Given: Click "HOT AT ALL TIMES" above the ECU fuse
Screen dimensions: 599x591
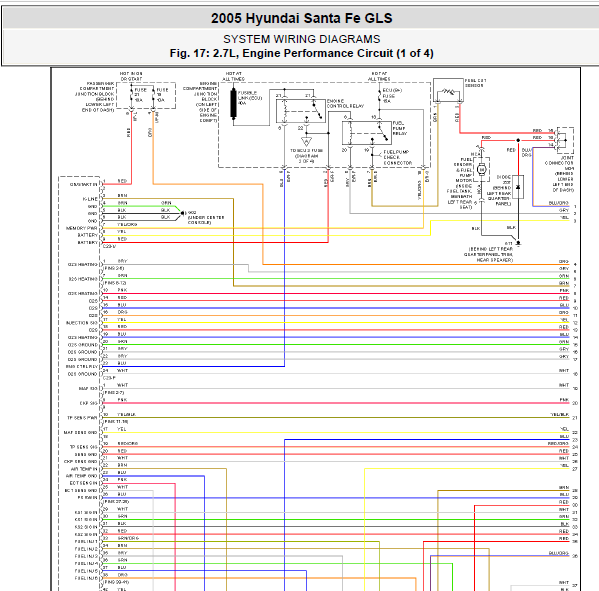Looking at the screenshot, I should click(x=379, y=76).
